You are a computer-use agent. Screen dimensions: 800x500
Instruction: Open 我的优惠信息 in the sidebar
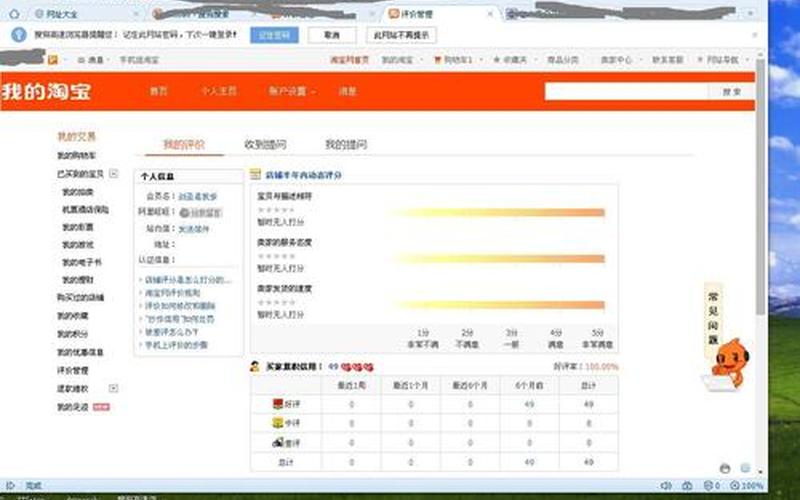80,353
